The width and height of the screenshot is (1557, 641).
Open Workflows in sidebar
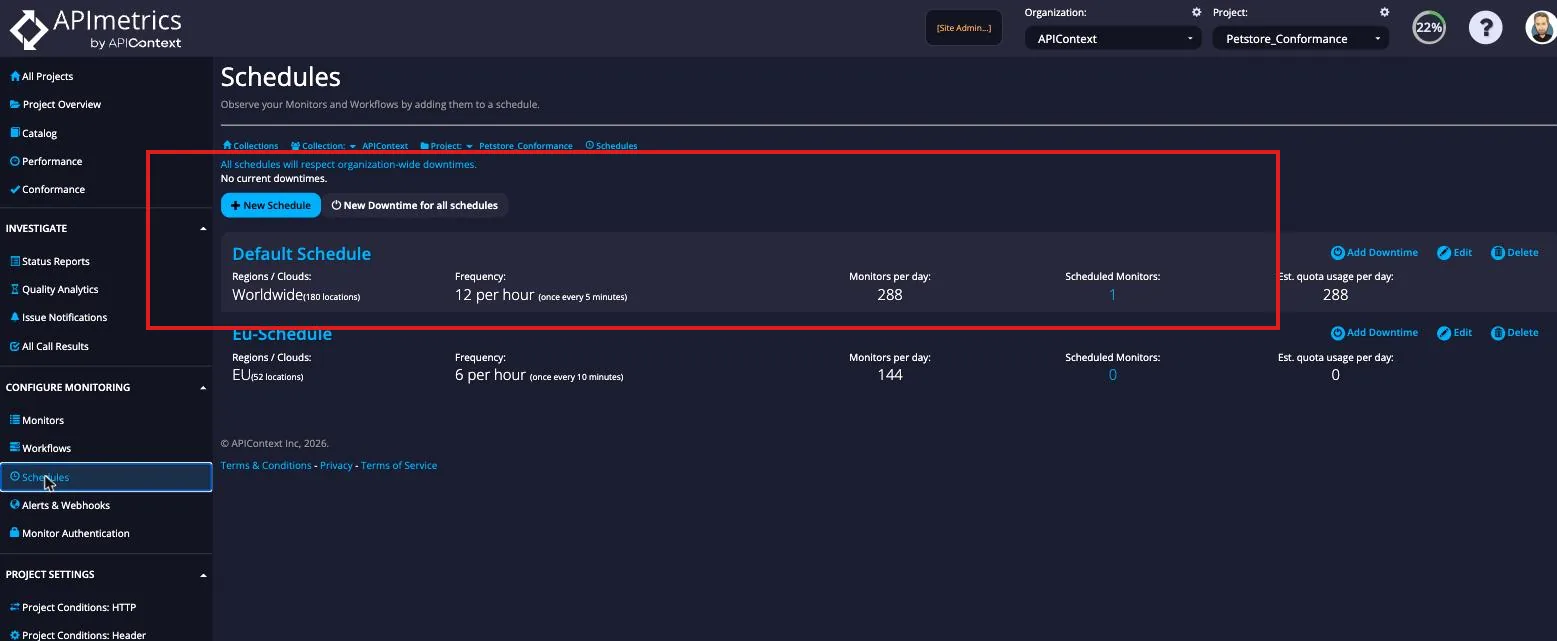point(40,448)
